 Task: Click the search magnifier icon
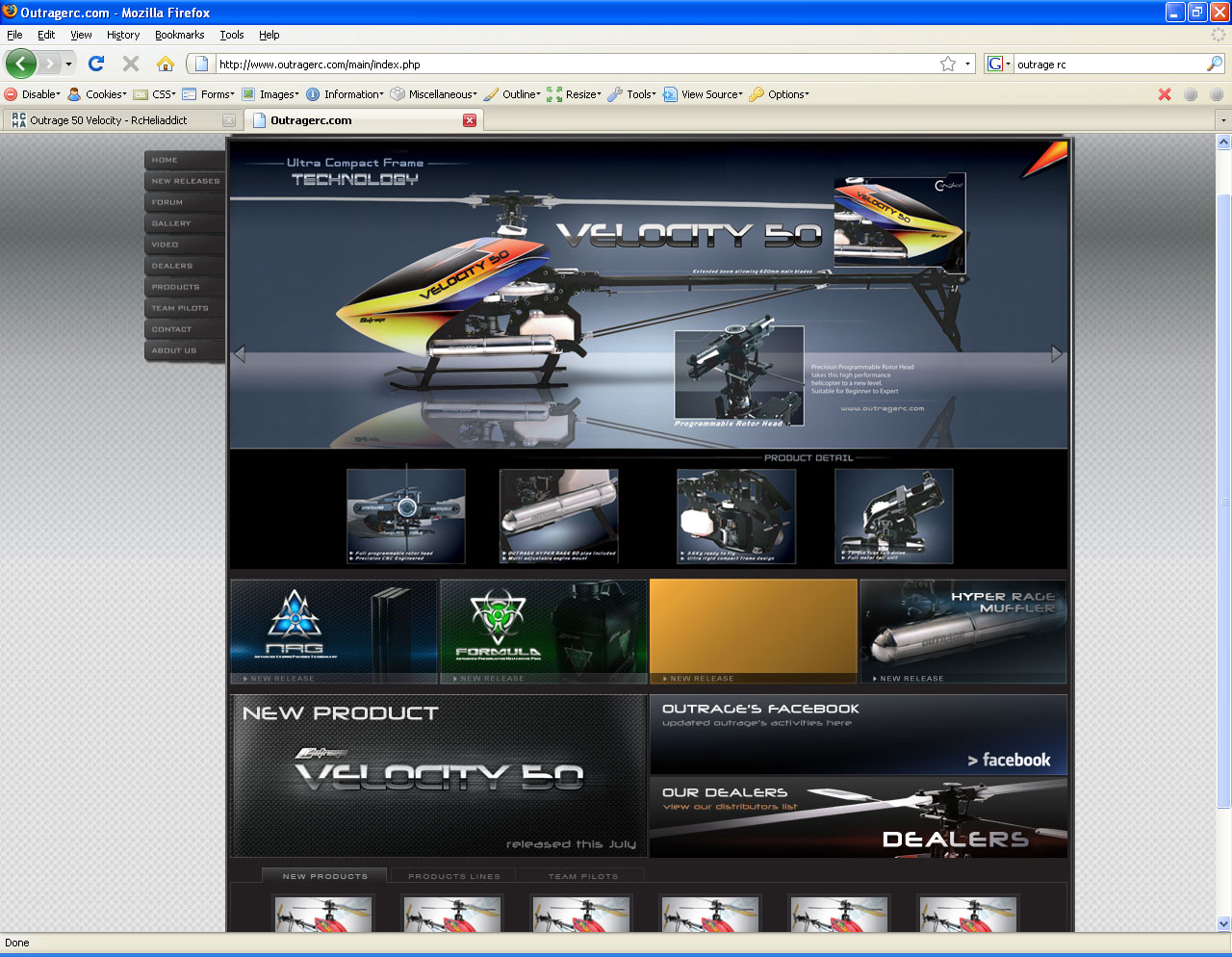click(x=1215, y=64)
